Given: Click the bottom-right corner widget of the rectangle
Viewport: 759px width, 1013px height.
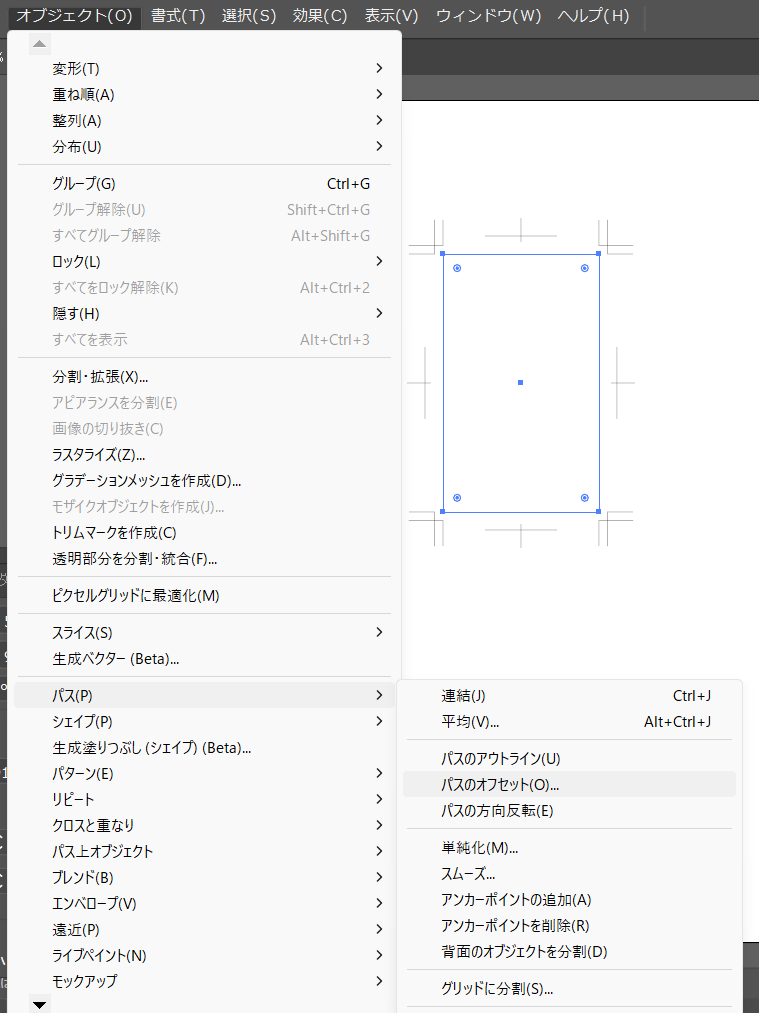Looking at the screenshot, I should pos(585,497).
